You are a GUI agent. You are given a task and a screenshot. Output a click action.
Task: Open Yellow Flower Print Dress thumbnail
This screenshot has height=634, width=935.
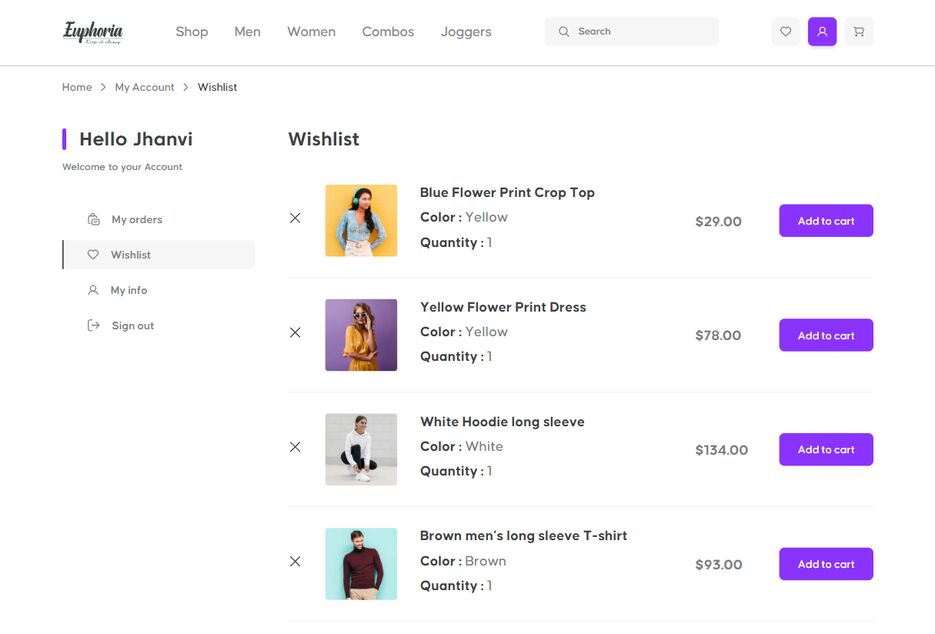(361, 335)
